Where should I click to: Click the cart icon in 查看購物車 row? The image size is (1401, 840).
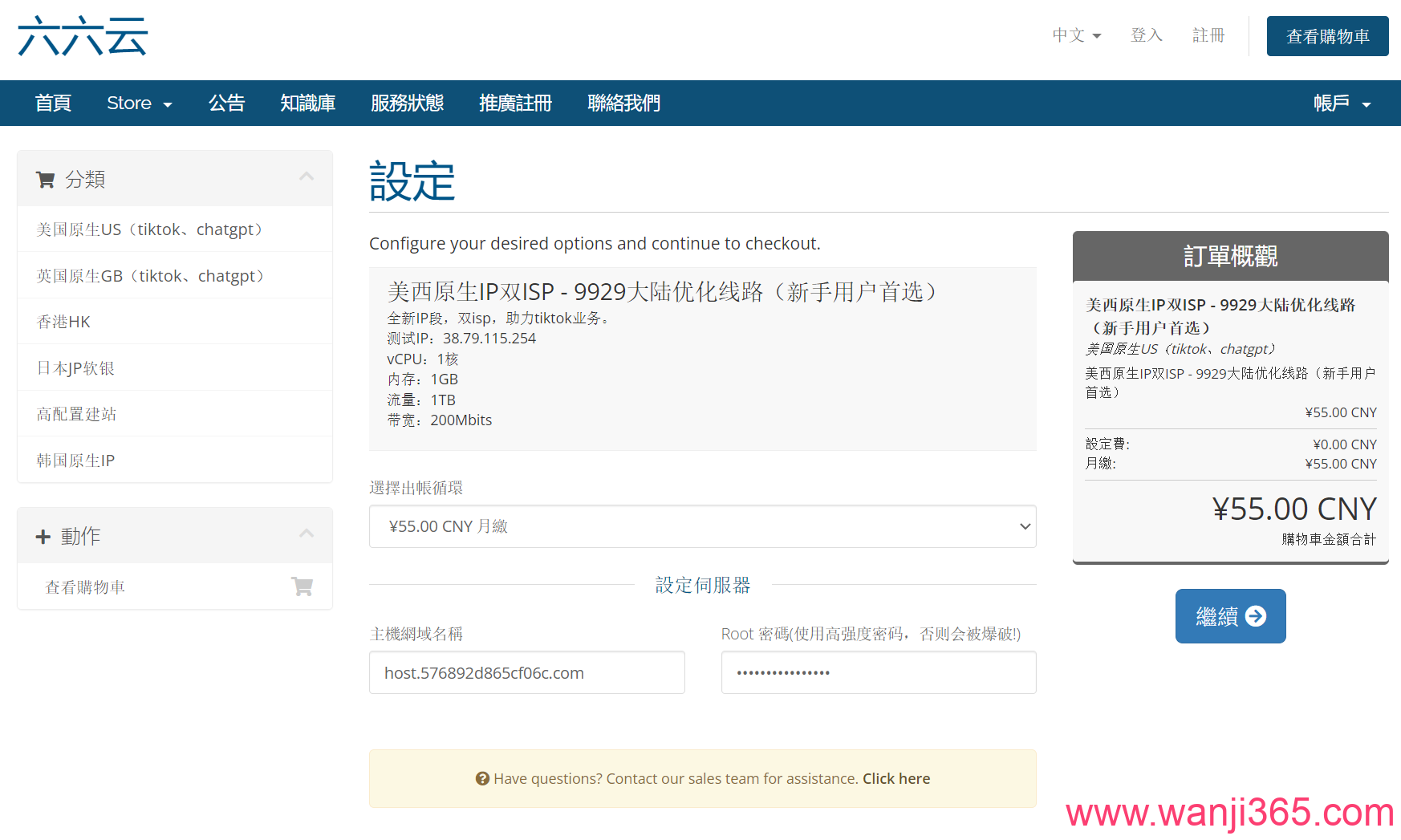pyautogui.click(x=302, y=586)
